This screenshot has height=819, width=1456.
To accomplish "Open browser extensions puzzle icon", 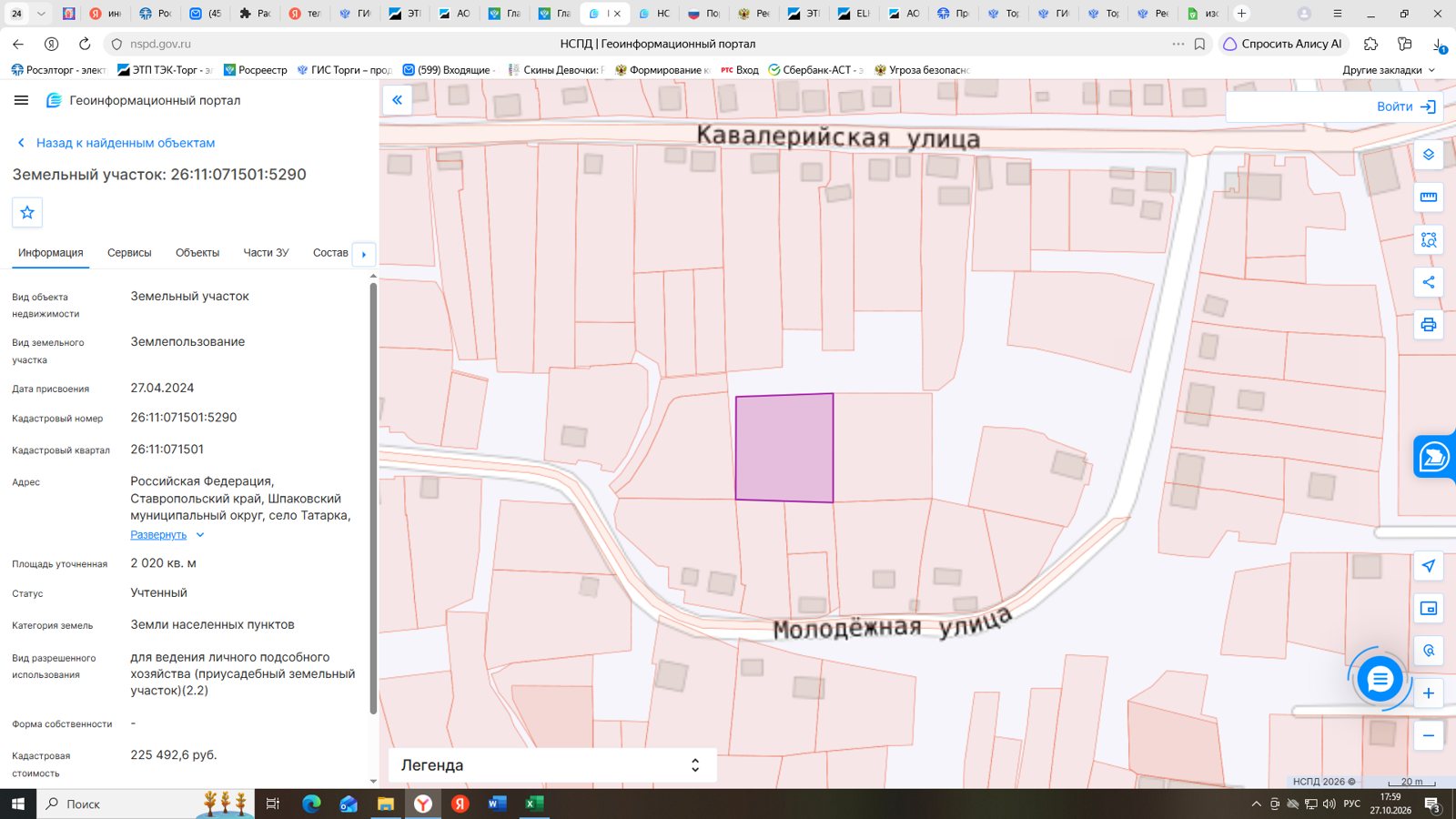I will tap(1370, 44).
